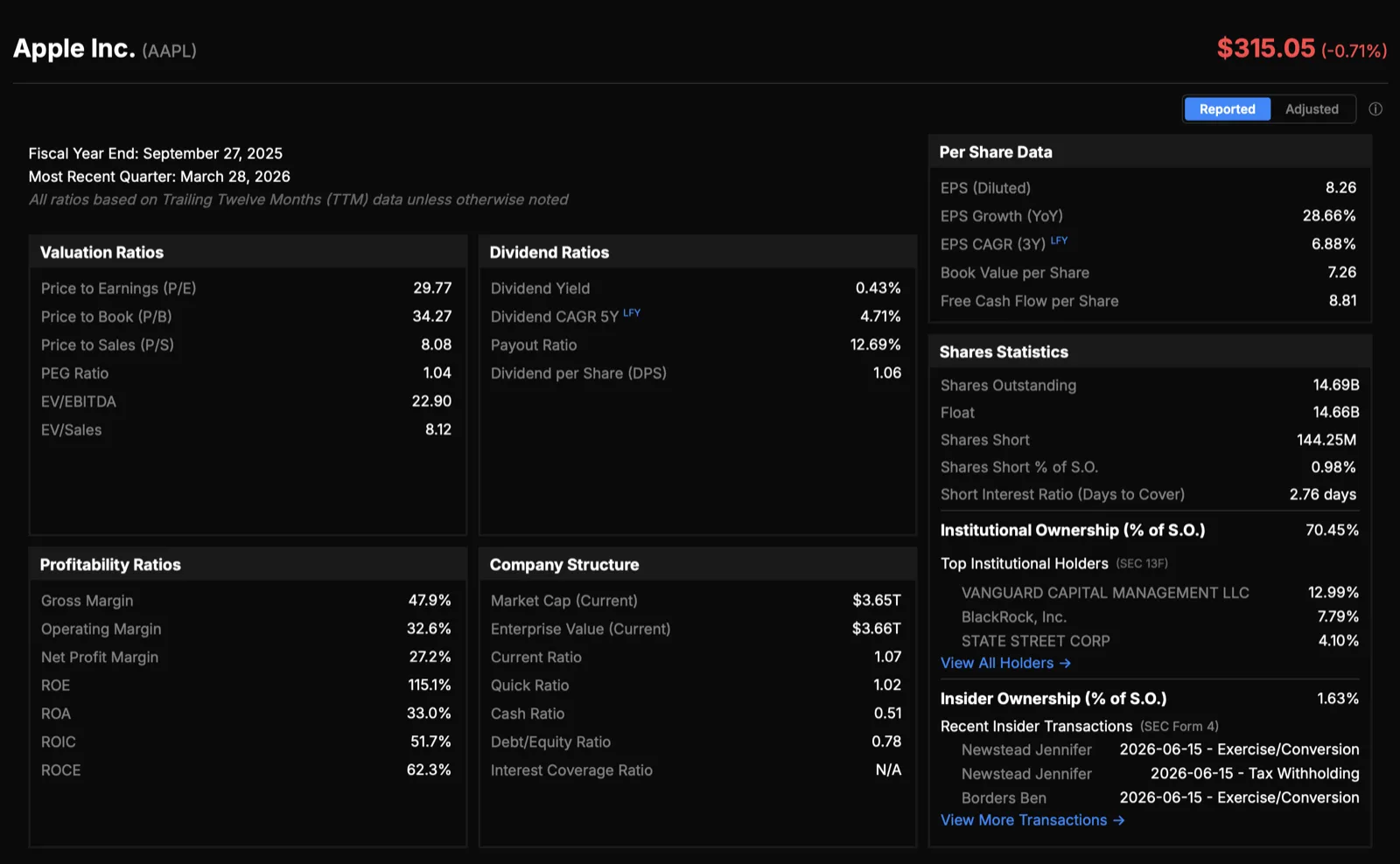Click the Cash Ratio label
The width and height of the screenshot is (1400, 864).
click(528, 714)
